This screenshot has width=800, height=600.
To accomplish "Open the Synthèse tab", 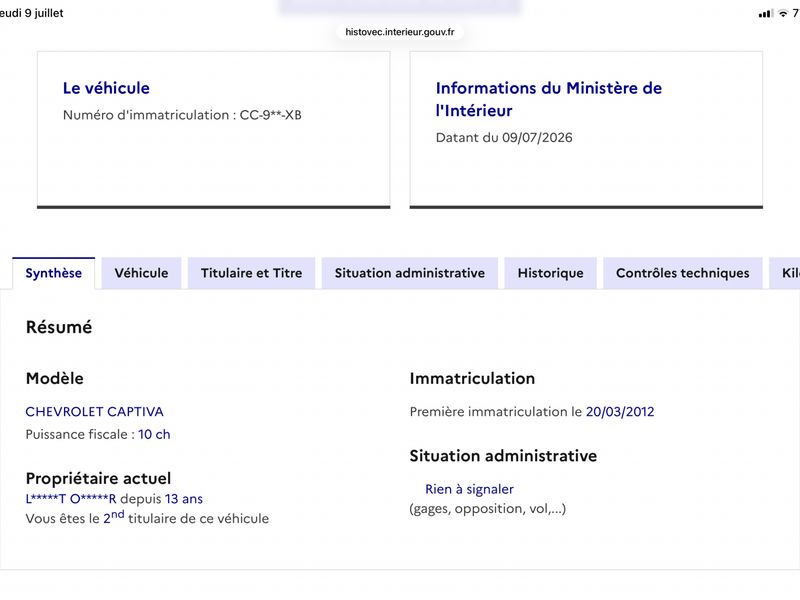I will click(x=54, y=273).
